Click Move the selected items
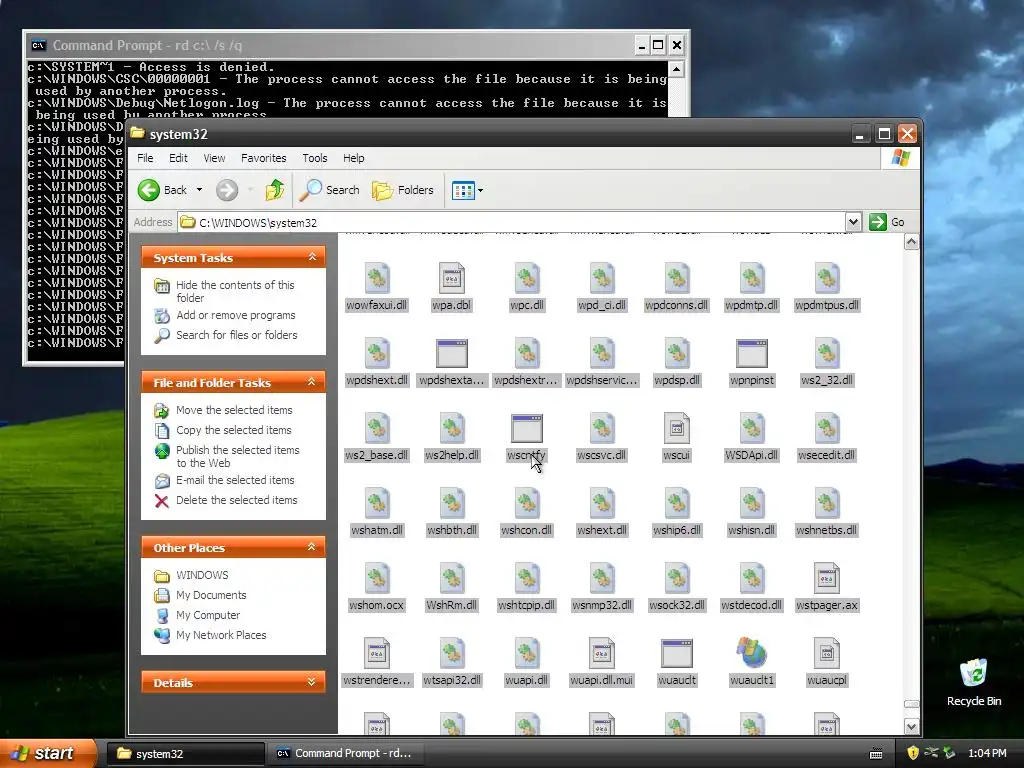Viewport: 1024px width, 768px height. (234, 410)
